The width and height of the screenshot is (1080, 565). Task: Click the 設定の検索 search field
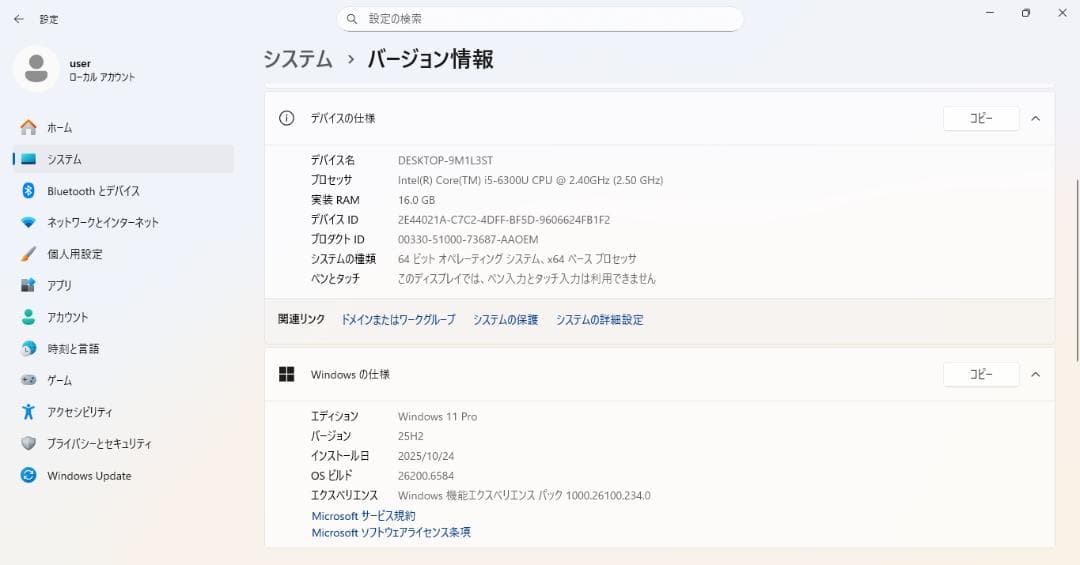[540, 19]
